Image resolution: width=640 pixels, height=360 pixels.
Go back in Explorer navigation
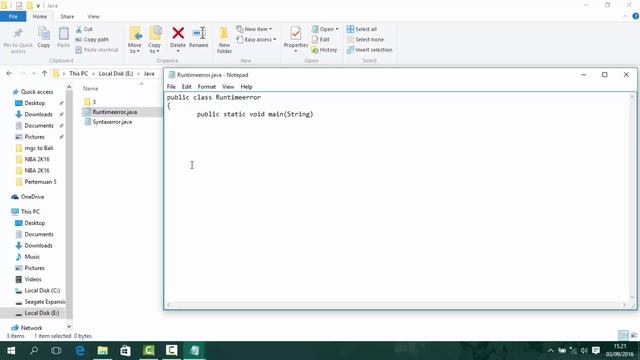[x=9, y=73]
